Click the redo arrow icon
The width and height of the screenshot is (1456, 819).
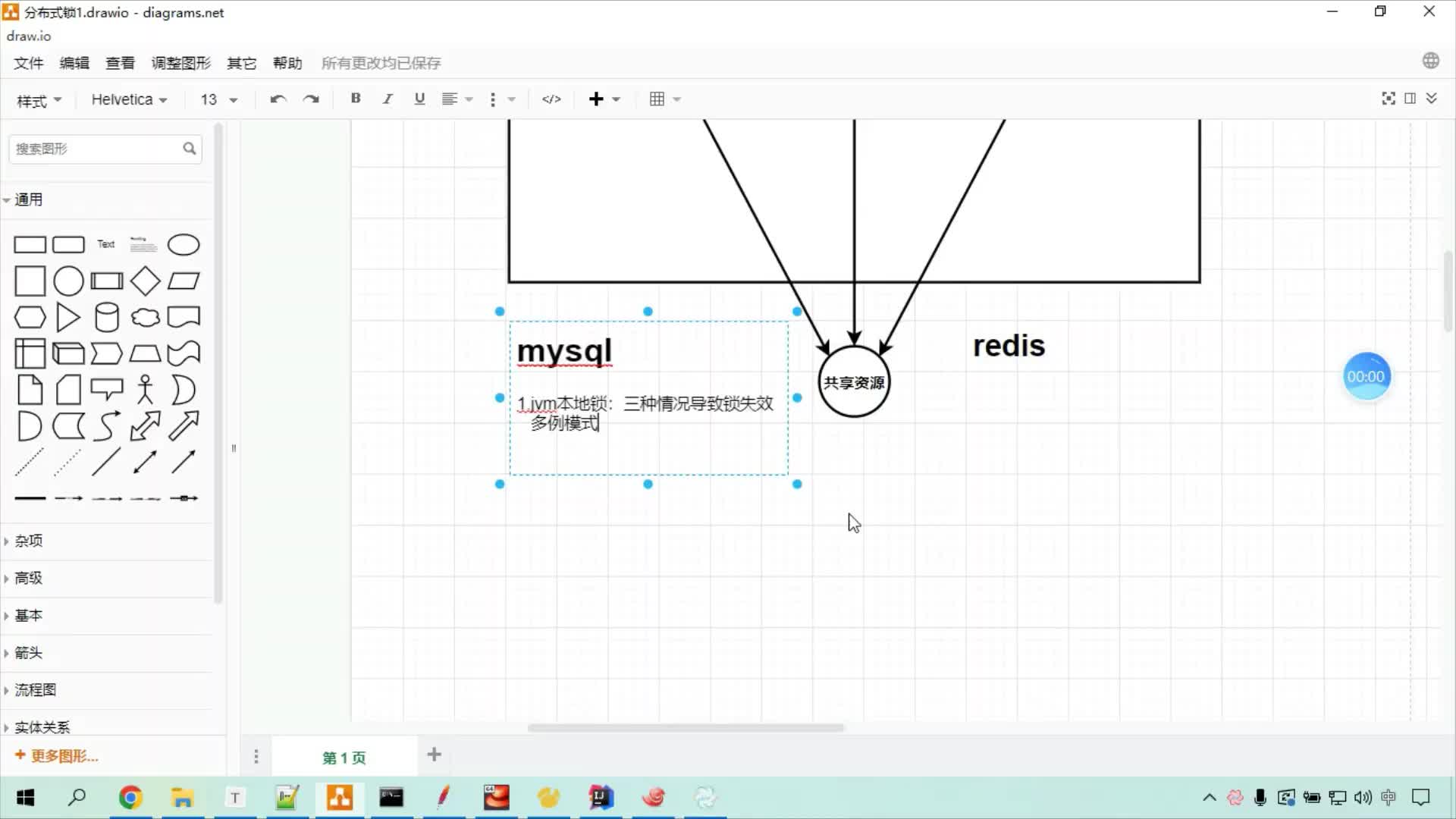pos(311,99)
